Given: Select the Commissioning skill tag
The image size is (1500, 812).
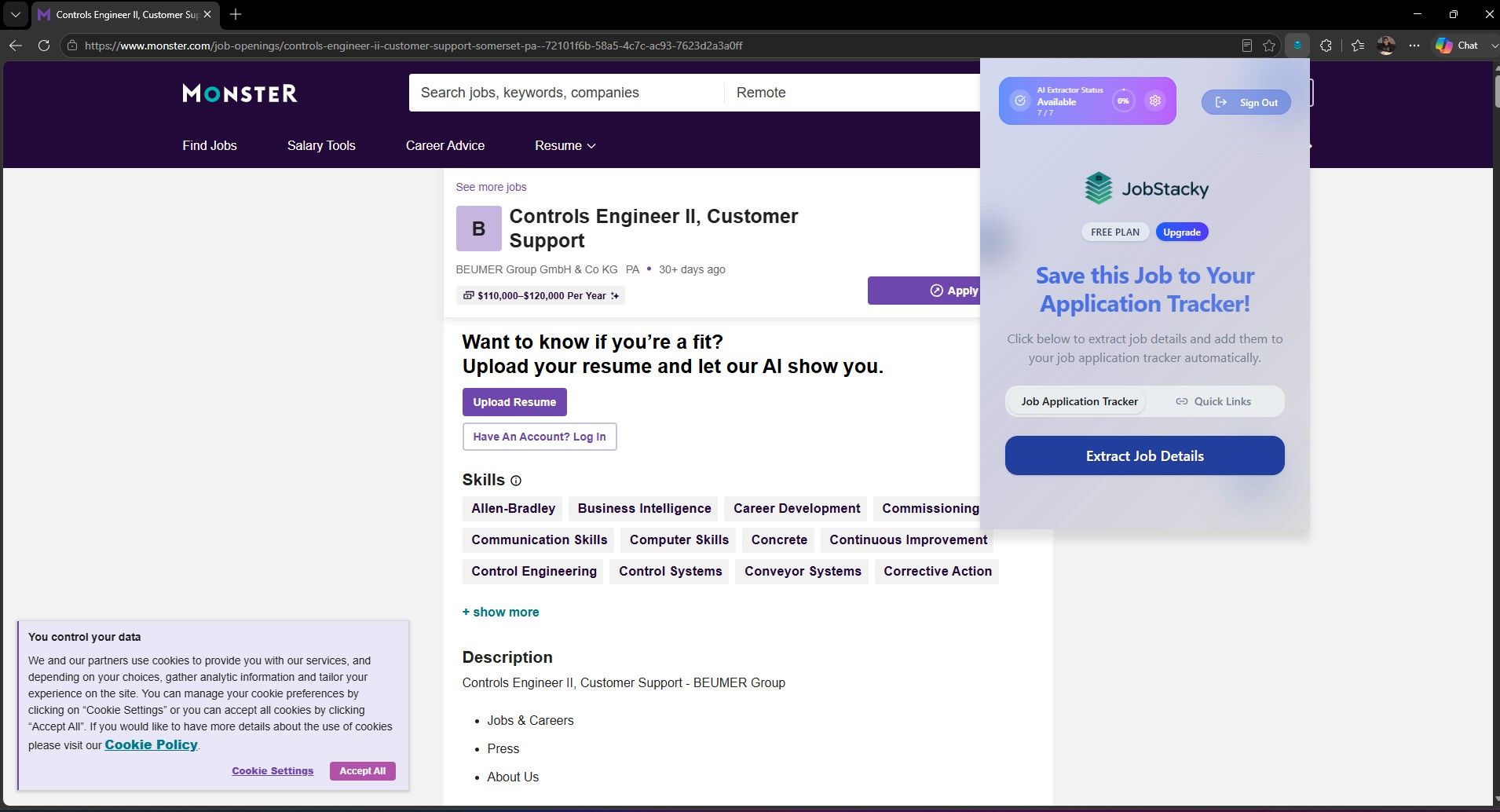Looking at the screenshot, I should click(927, 508).
